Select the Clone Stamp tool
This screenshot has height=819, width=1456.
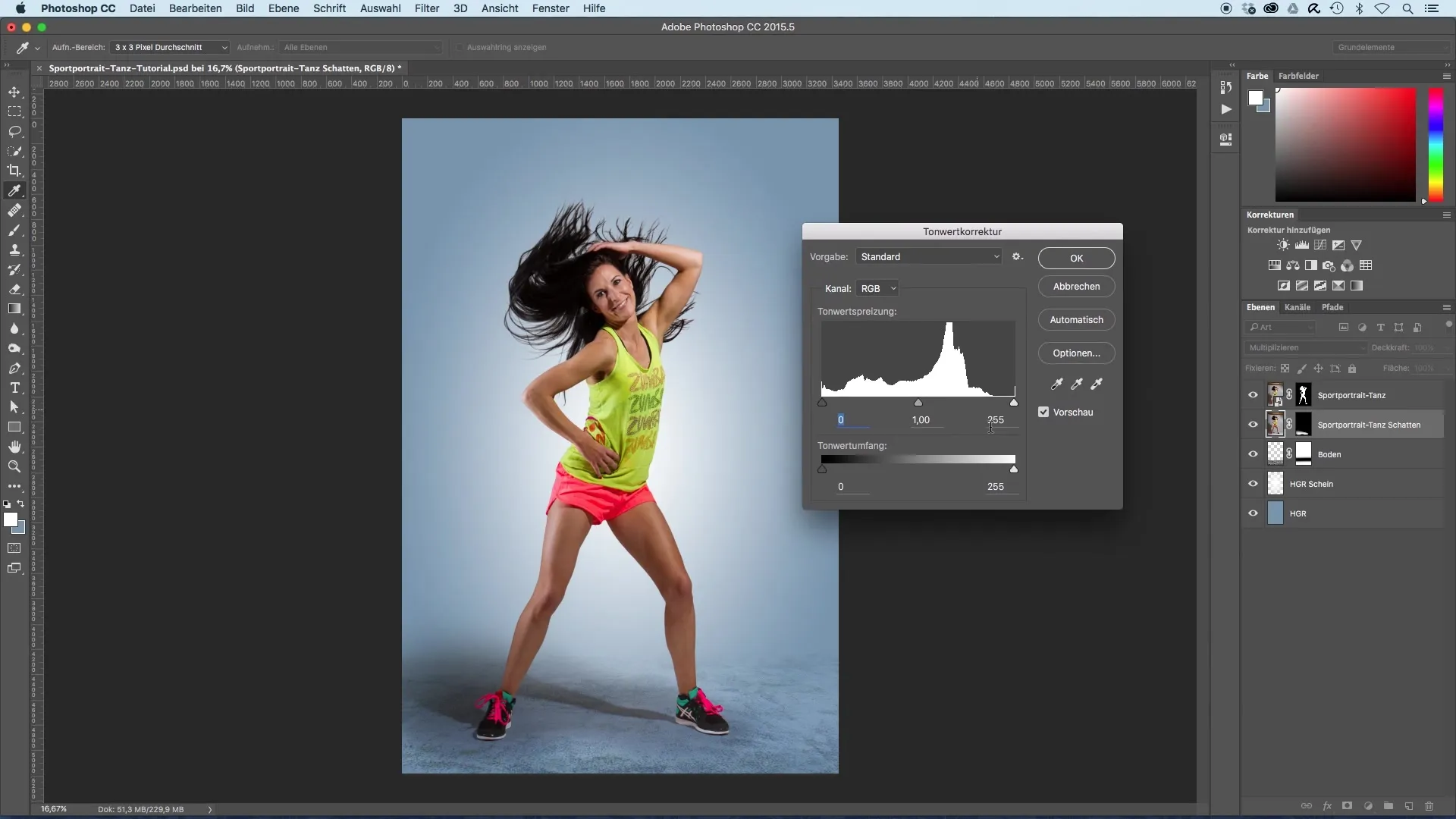14,249
